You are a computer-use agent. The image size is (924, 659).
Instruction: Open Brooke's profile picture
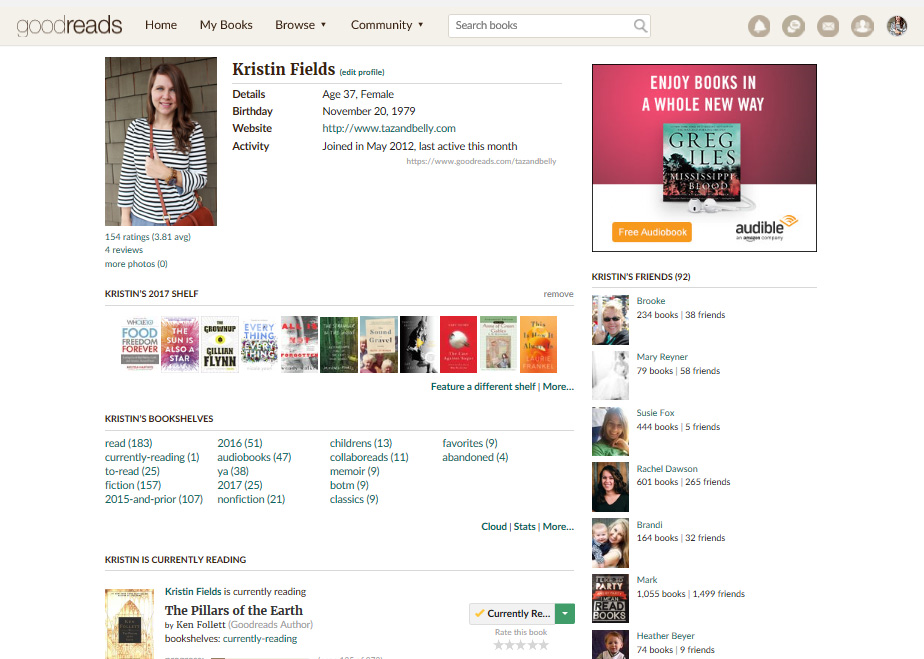(610, 320)
